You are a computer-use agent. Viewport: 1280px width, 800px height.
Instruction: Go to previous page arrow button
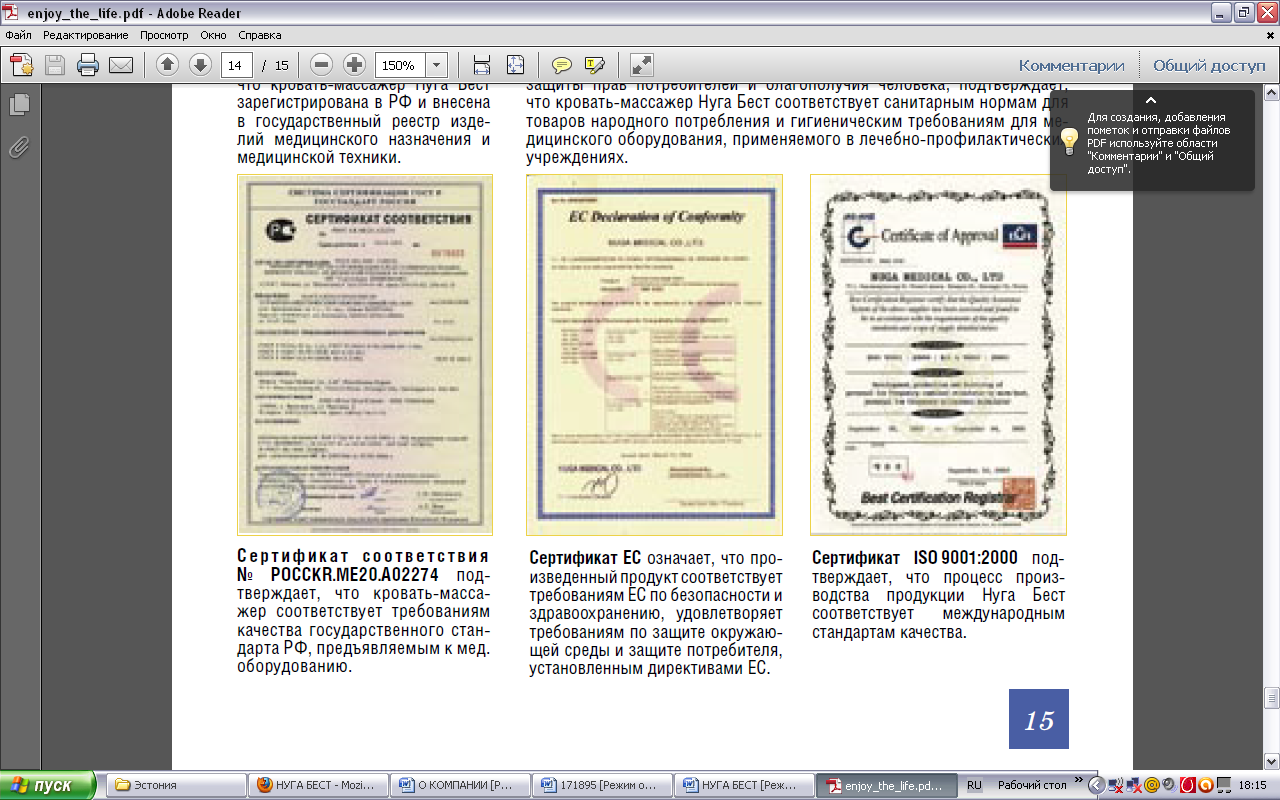[x=167, y=65]
